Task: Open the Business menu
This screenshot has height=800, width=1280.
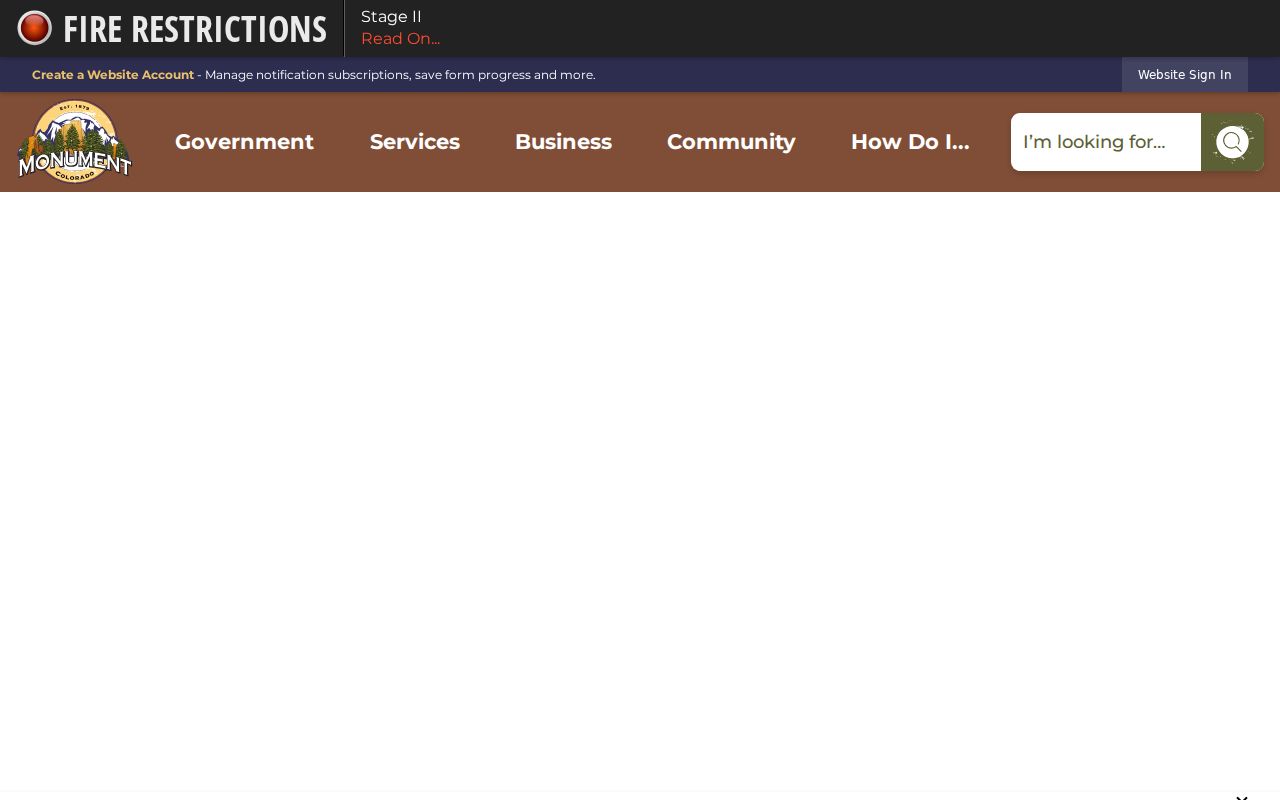Action: (563, 142)
